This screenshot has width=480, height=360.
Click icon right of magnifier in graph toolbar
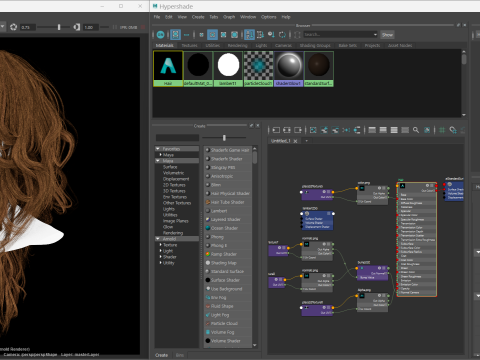[x=427, y=130]
